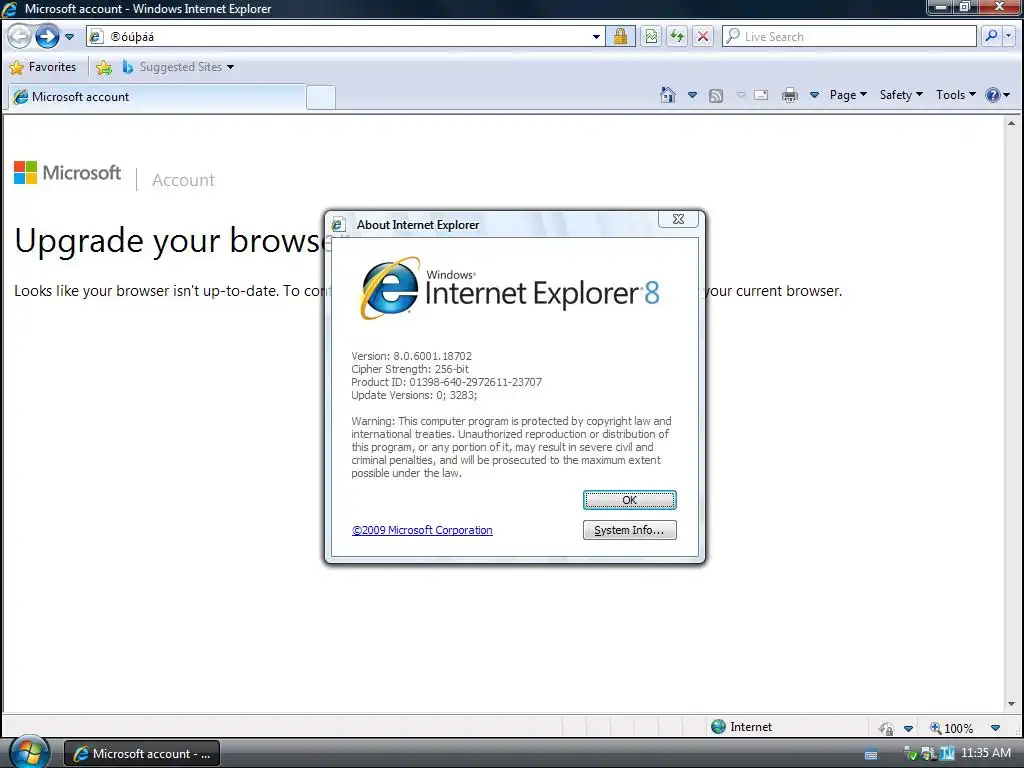1024x768 pixels.
Task: Open the Page menu
Action: (848, 95)
